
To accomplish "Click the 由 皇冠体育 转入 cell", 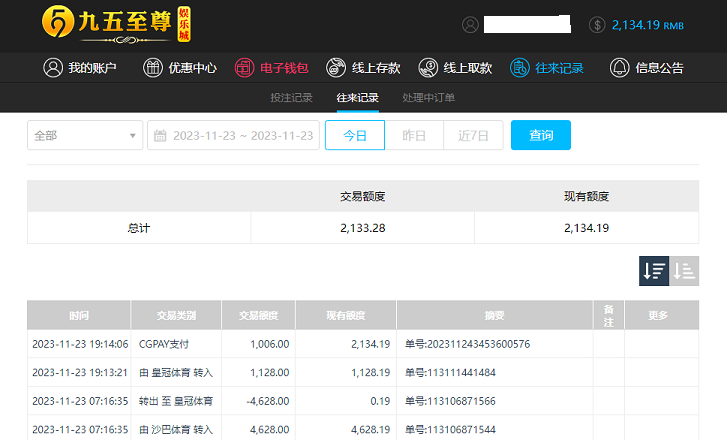I will point(176,372).
